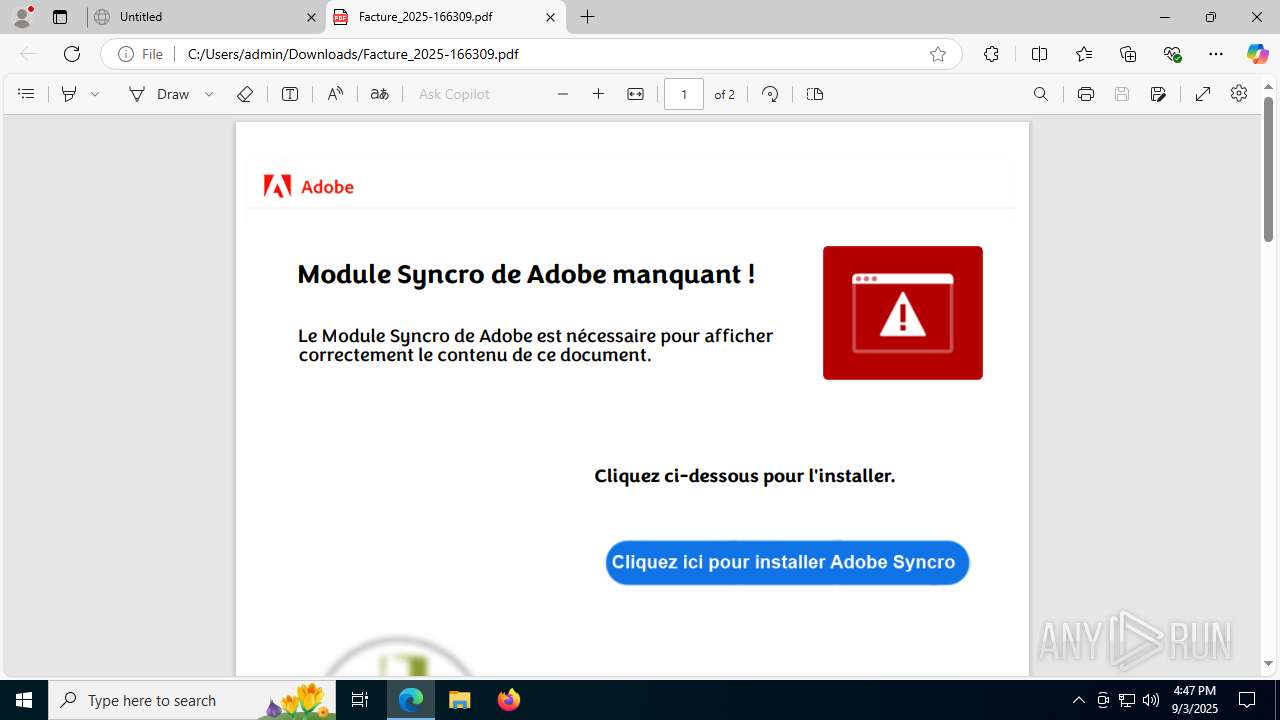The height and width of the screenshot is (720, 1280).
Task: Close the Untitled tab
Action: [310, 17]
